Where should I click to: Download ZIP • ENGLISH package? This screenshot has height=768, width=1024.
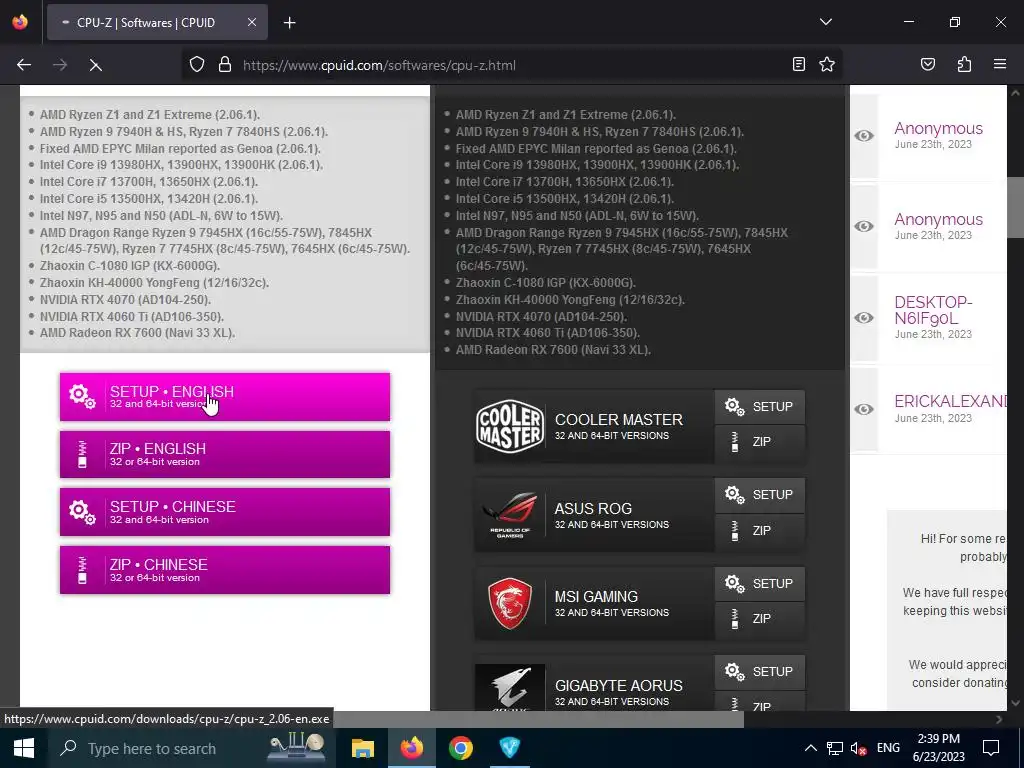[x=225, y=455]
